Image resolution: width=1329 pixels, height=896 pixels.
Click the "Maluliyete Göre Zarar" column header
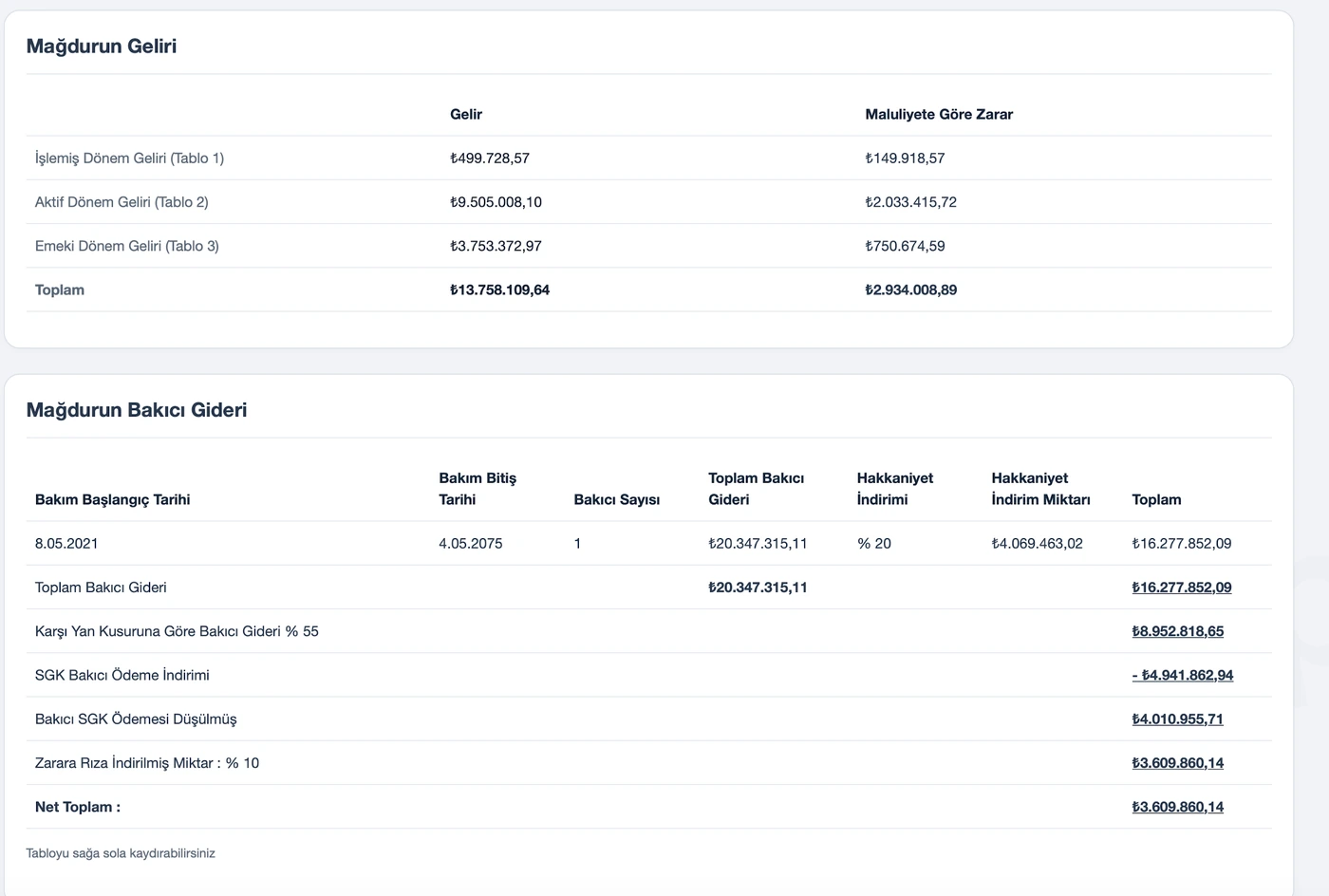pos(939,114)
